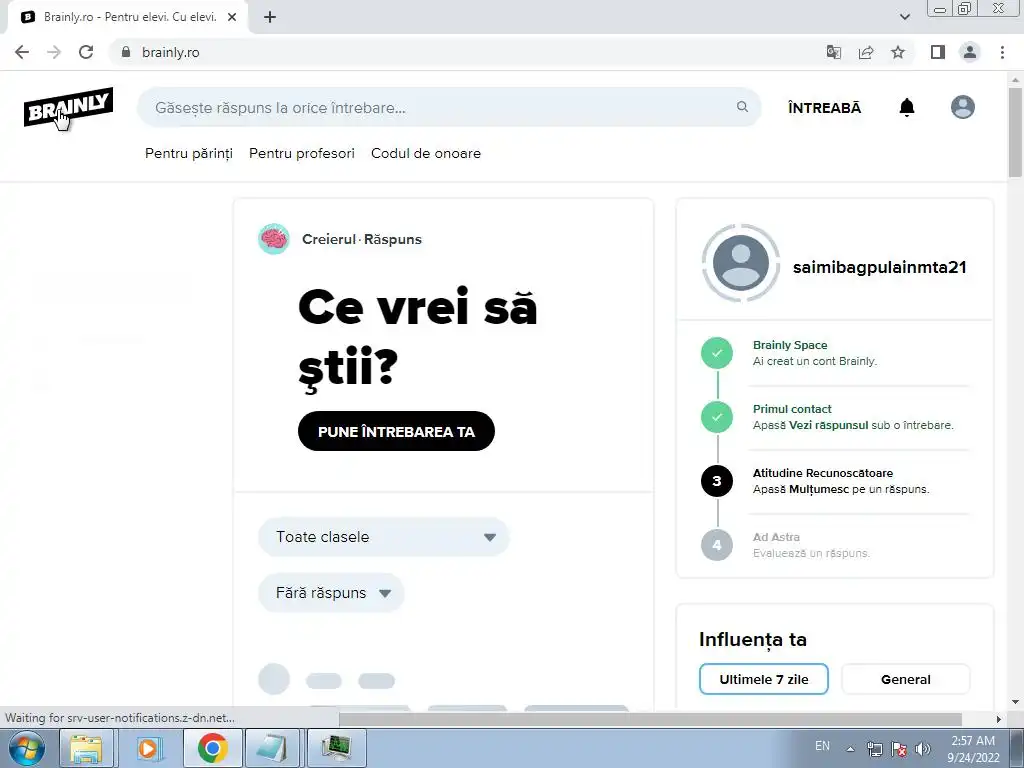Image resolution: width=1024 pixels, height=768 pixels.
Task: Click the saimibagpulainmta21 username
Action: [x=879, y=267]
